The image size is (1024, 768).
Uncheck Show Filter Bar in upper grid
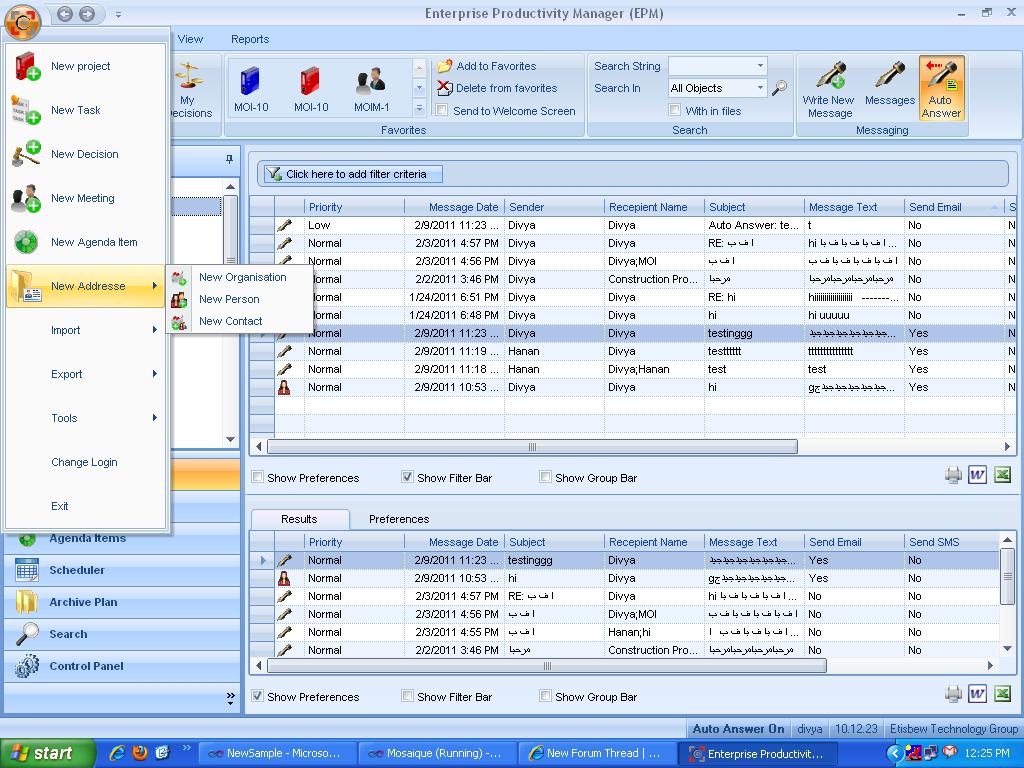coord(407,478)
